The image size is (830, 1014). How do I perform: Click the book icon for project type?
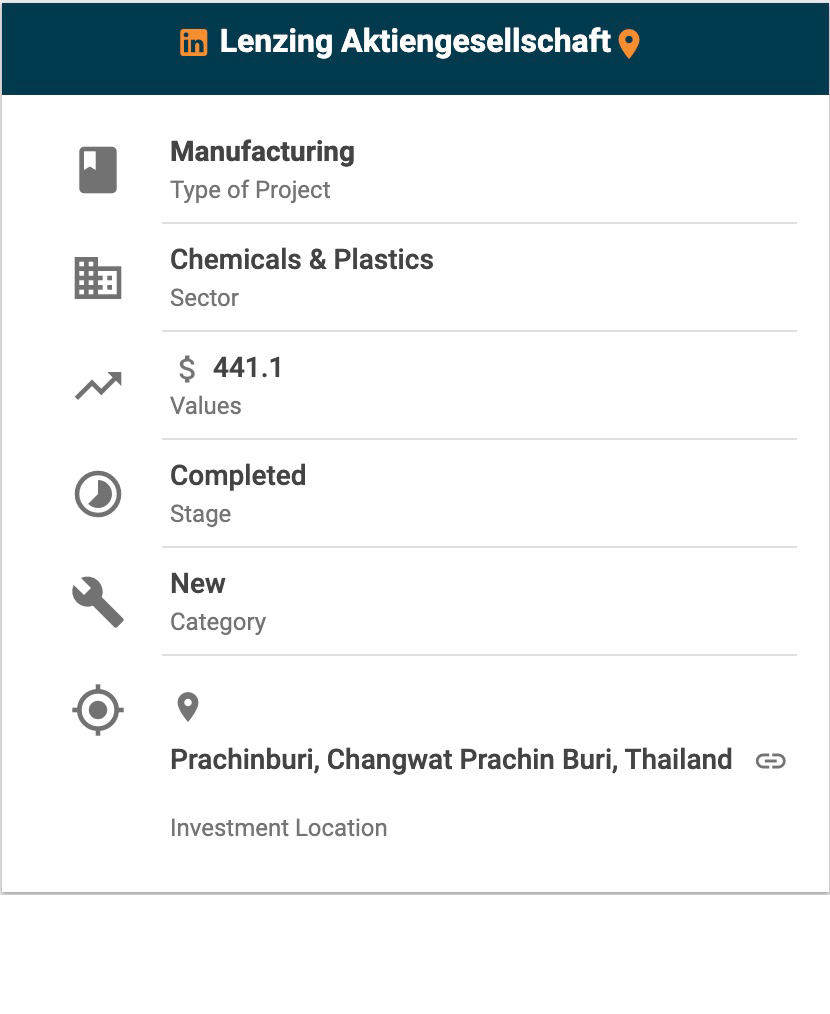[x=98, y=170]
